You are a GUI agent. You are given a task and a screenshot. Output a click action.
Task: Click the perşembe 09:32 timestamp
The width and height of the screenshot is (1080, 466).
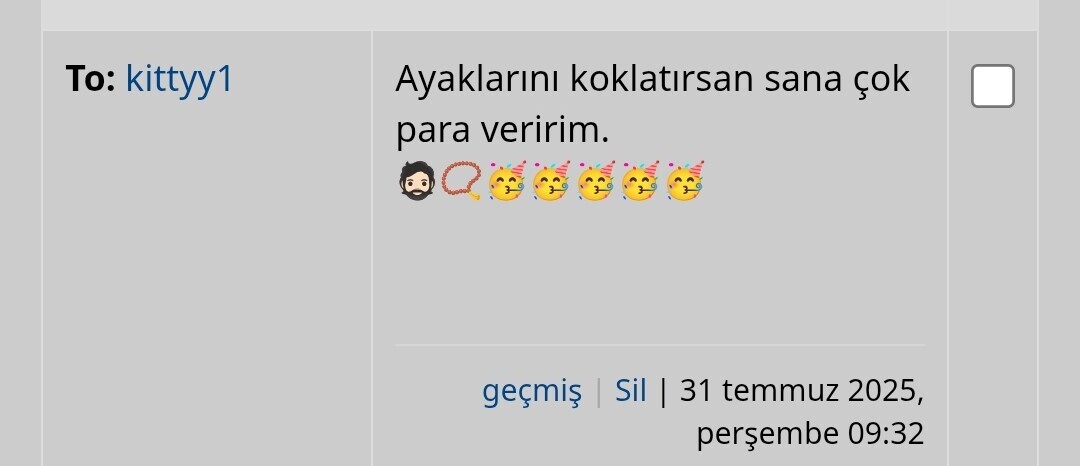tap(810, 434)
